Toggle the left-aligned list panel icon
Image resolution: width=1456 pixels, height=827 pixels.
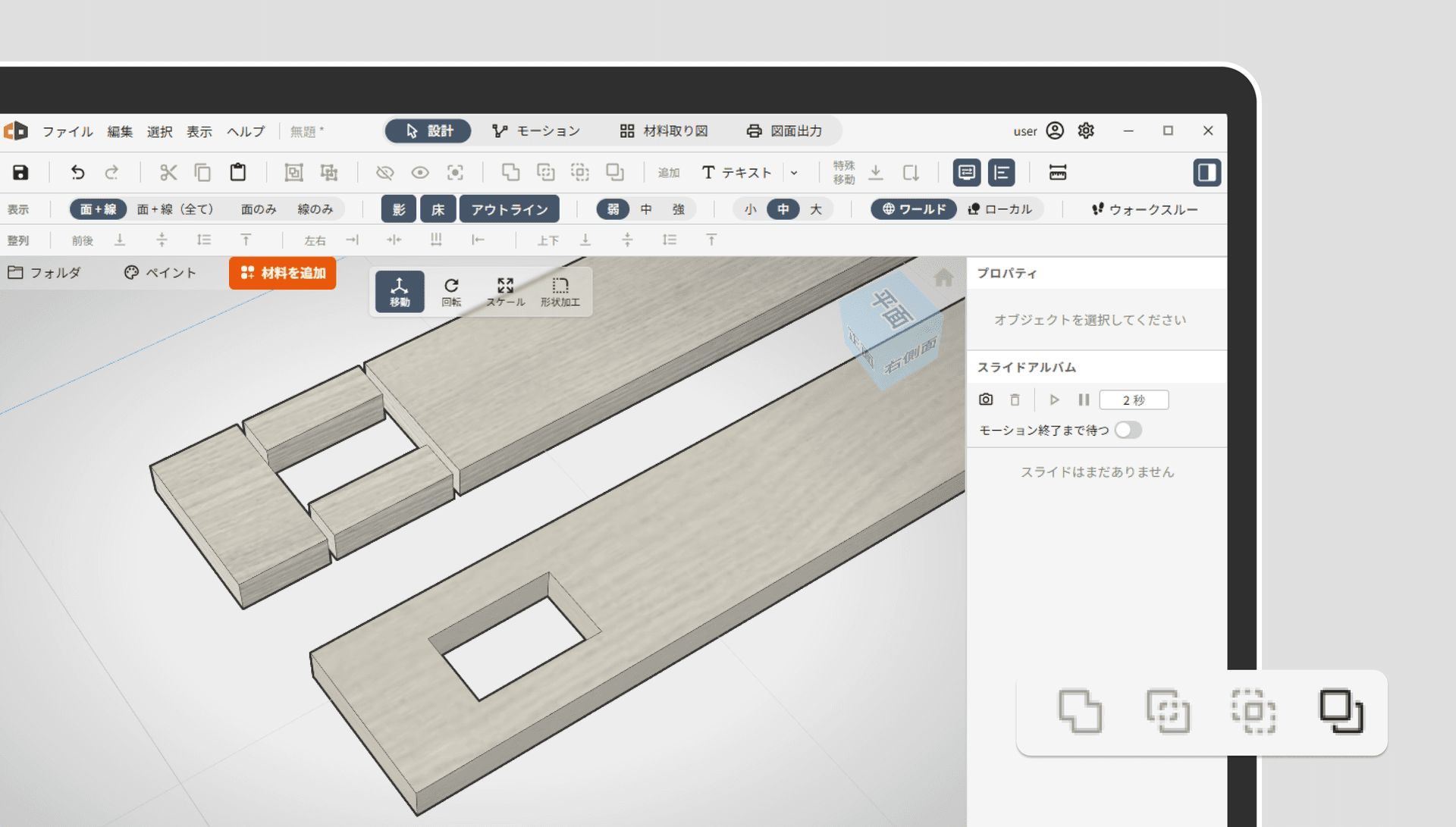point(1002,173)
